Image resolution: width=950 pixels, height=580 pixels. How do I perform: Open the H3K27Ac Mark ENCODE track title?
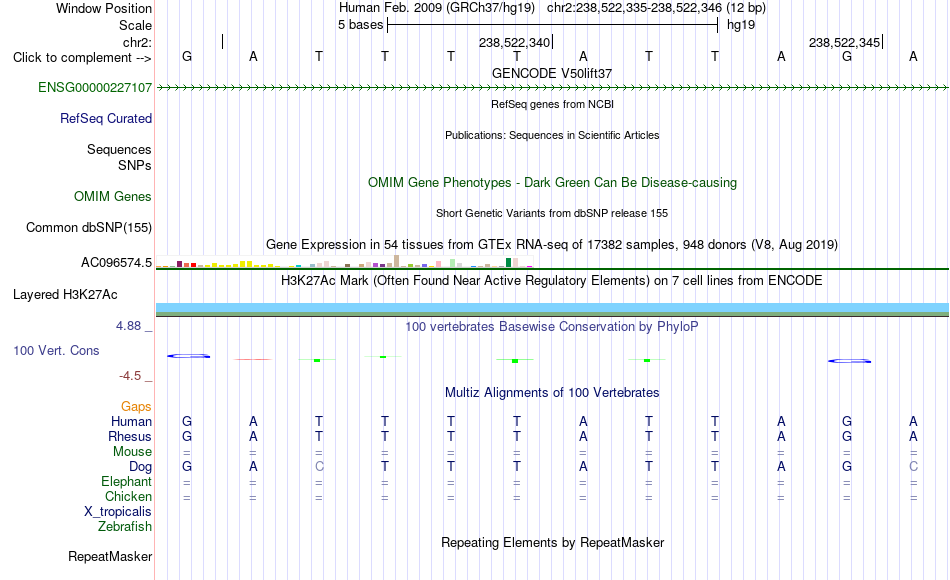[x=552, y=281]
